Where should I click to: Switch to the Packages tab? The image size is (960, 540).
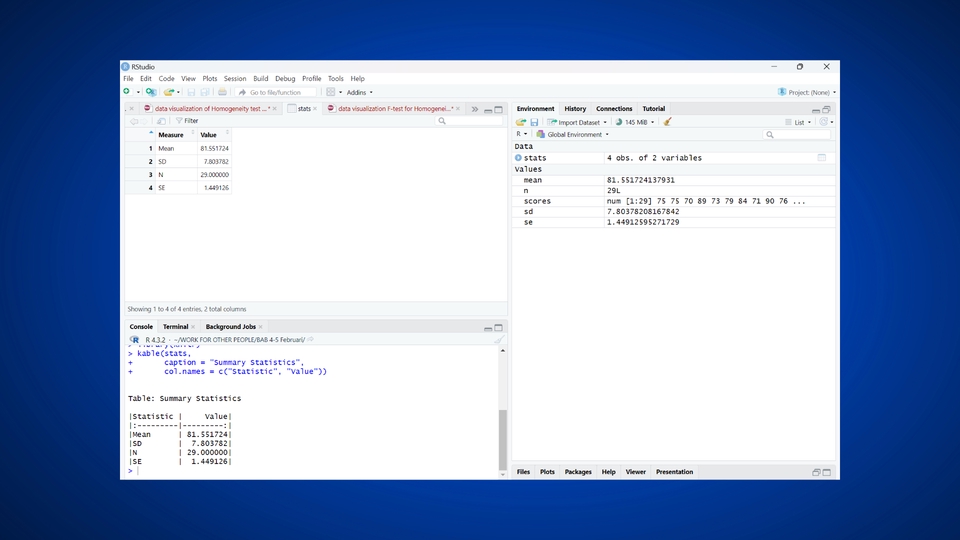[578, 472]
